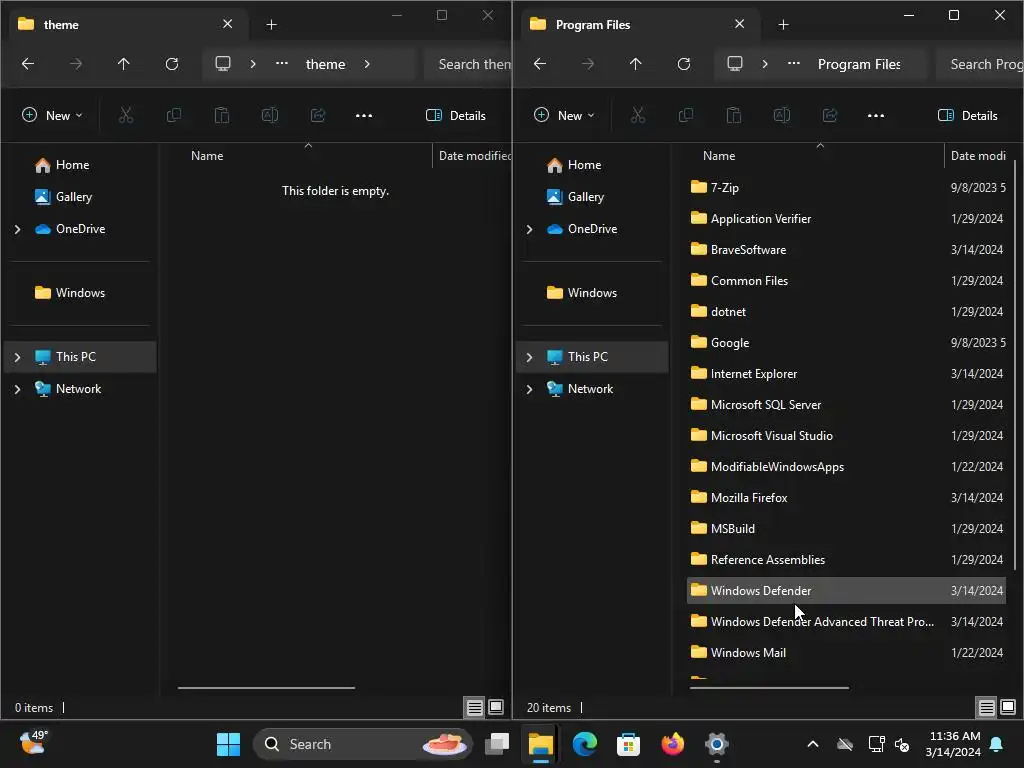Select the Windows Defender folder
The image size is (1024, 768).
846,591
